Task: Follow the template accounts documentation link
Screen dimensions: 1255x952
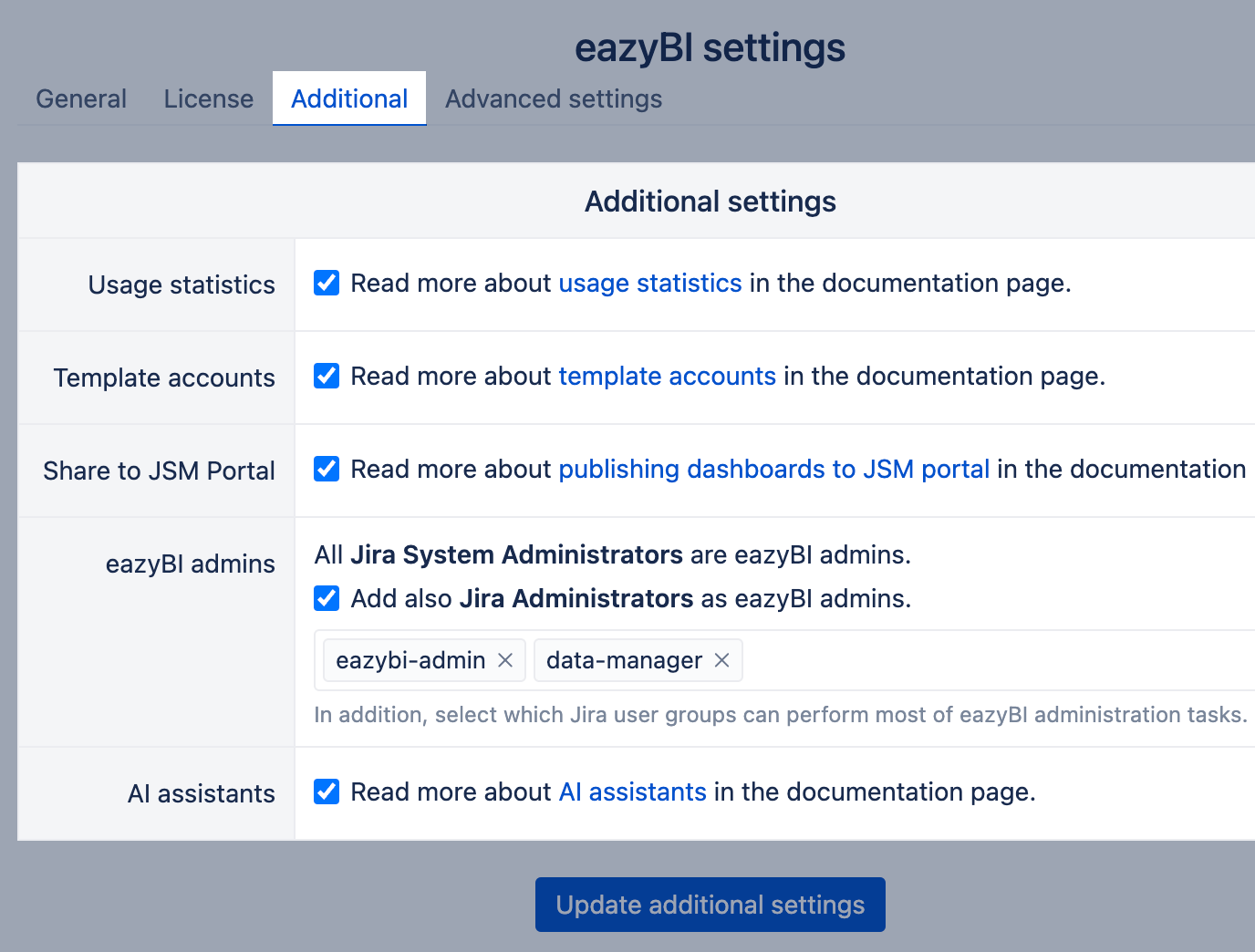Action: pos(667,376)
